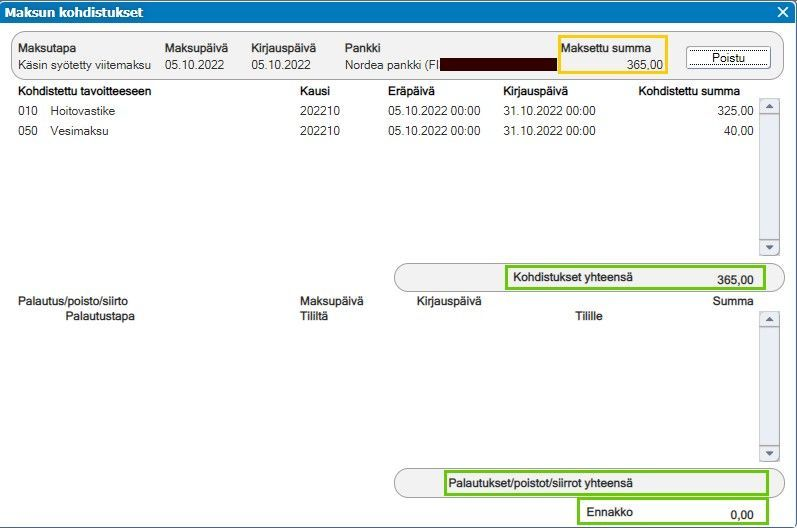Click the Eräpäivä column header
The image size is (797, 528).
pyautogui.click(x=411, y=91)
